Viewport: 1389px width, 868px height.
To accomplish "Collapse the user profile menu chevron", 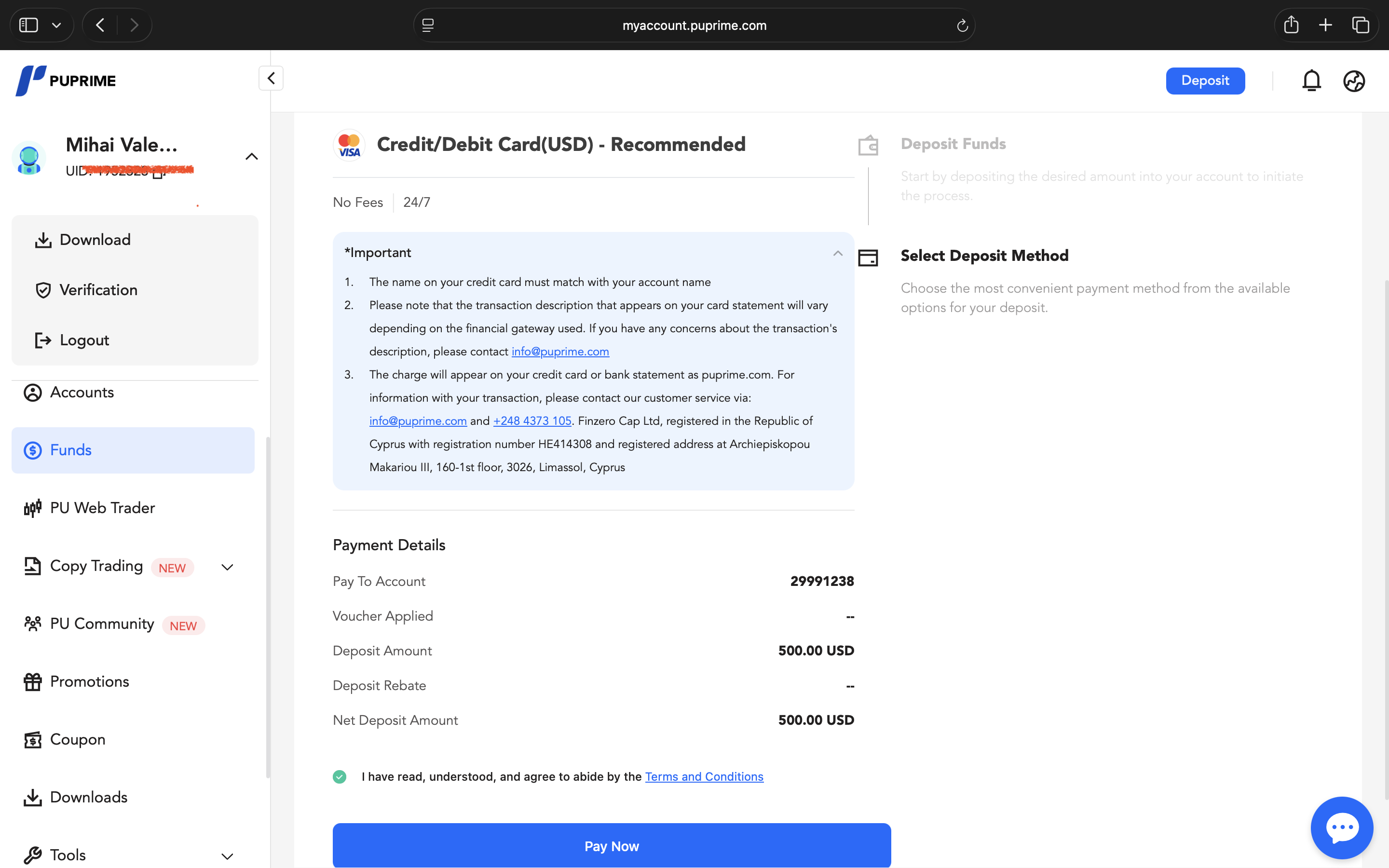I will [x=251, y=156].
